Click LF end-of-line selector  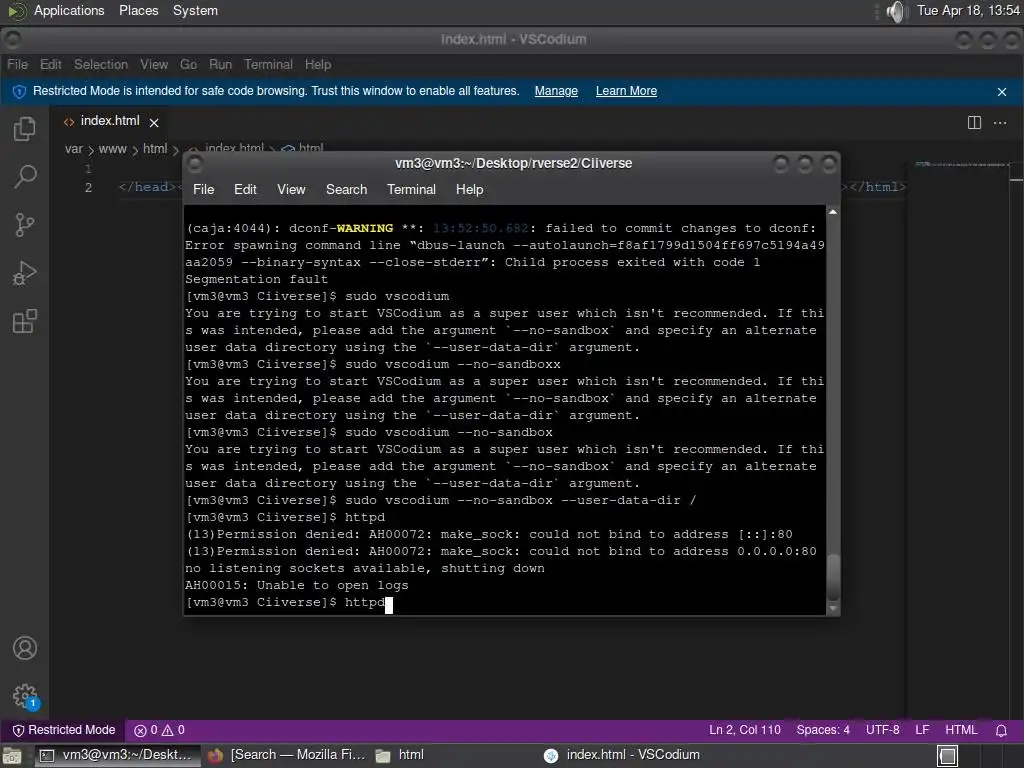coord(922,730)
